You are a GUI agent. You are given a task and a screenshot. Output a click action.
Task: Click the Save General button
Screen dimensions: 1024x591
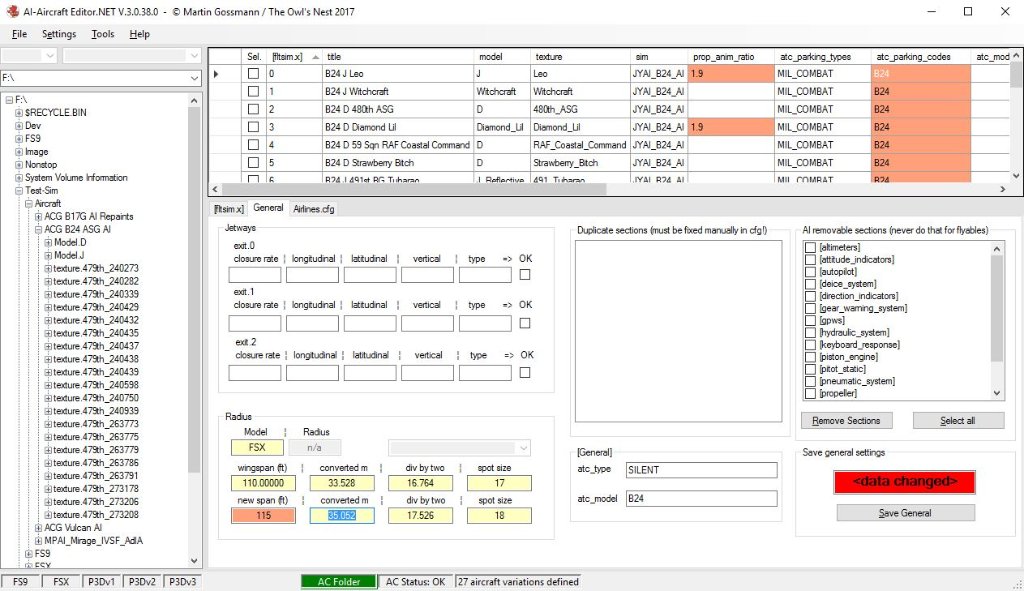click(x=905, y=513)
